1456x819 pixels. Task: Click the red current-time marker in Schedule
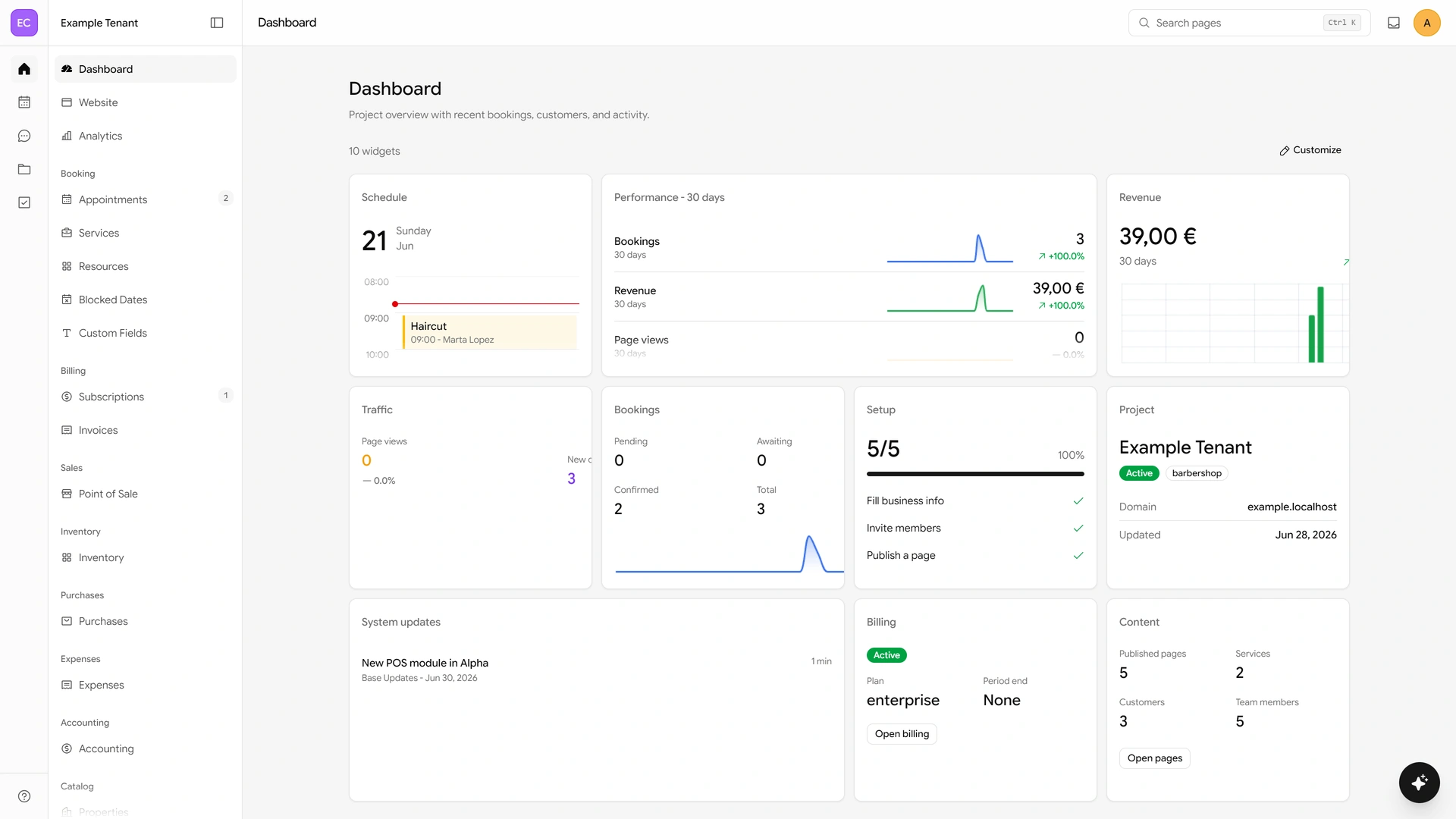pos(395,304)
